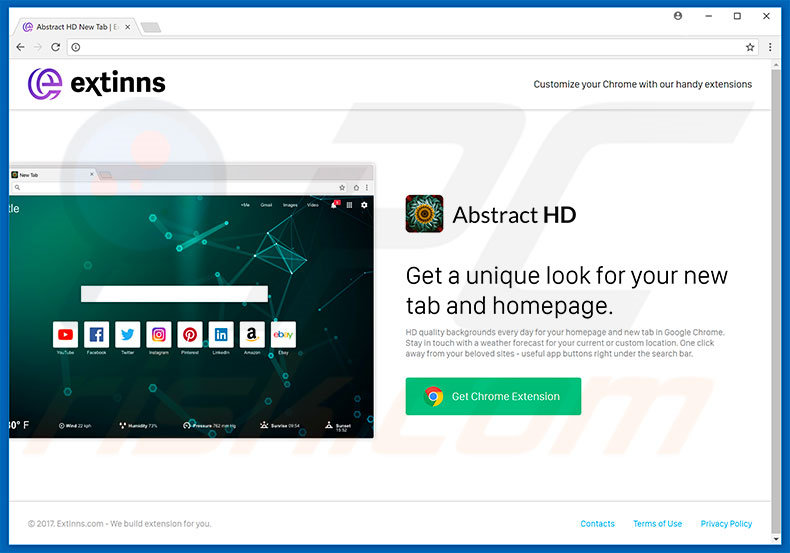This screenshot has height=553, width=790.
Task: Click the Gmail link in preview
Action: (x=266, y=205)
